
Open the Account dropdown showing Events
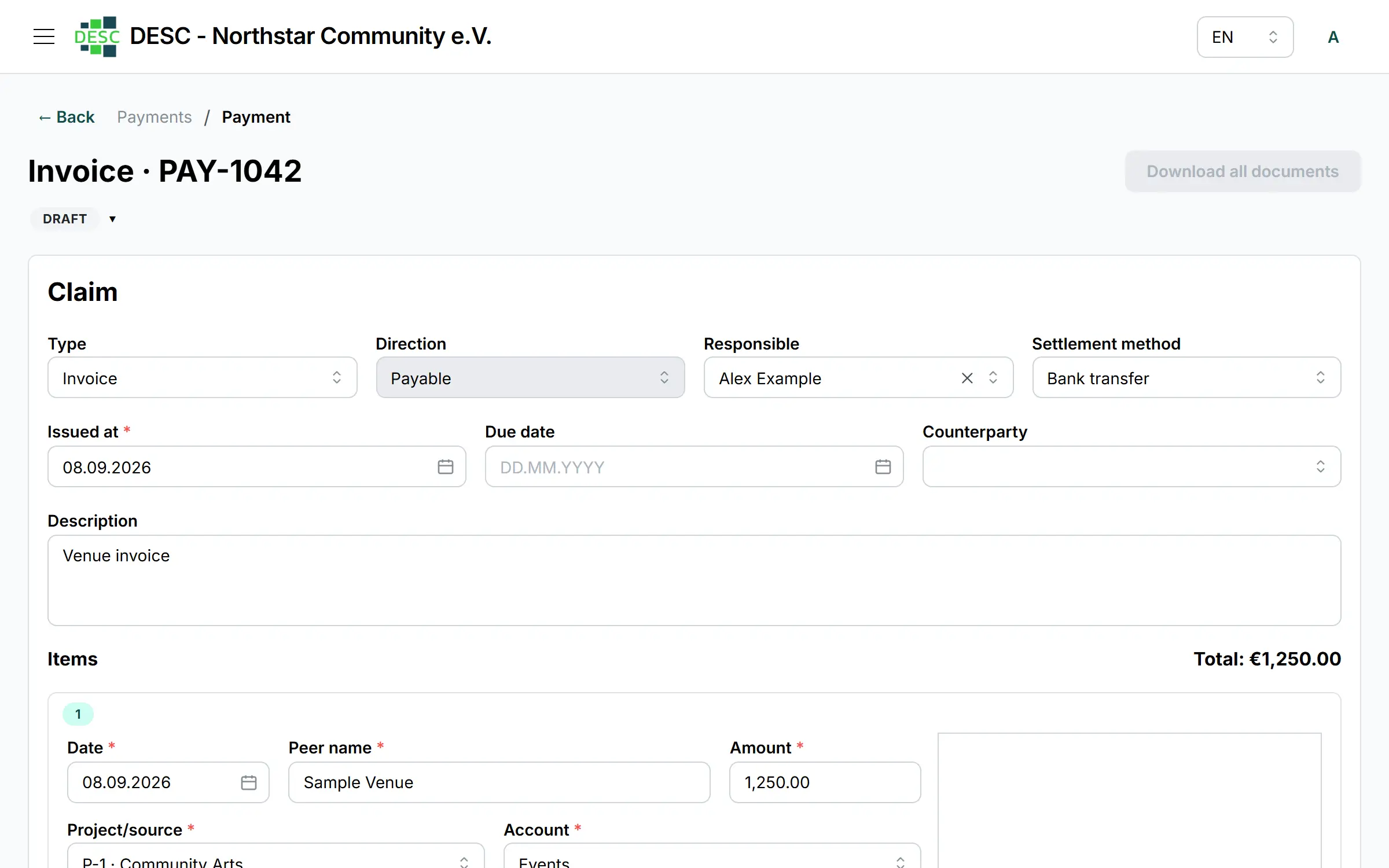point(712,856)
